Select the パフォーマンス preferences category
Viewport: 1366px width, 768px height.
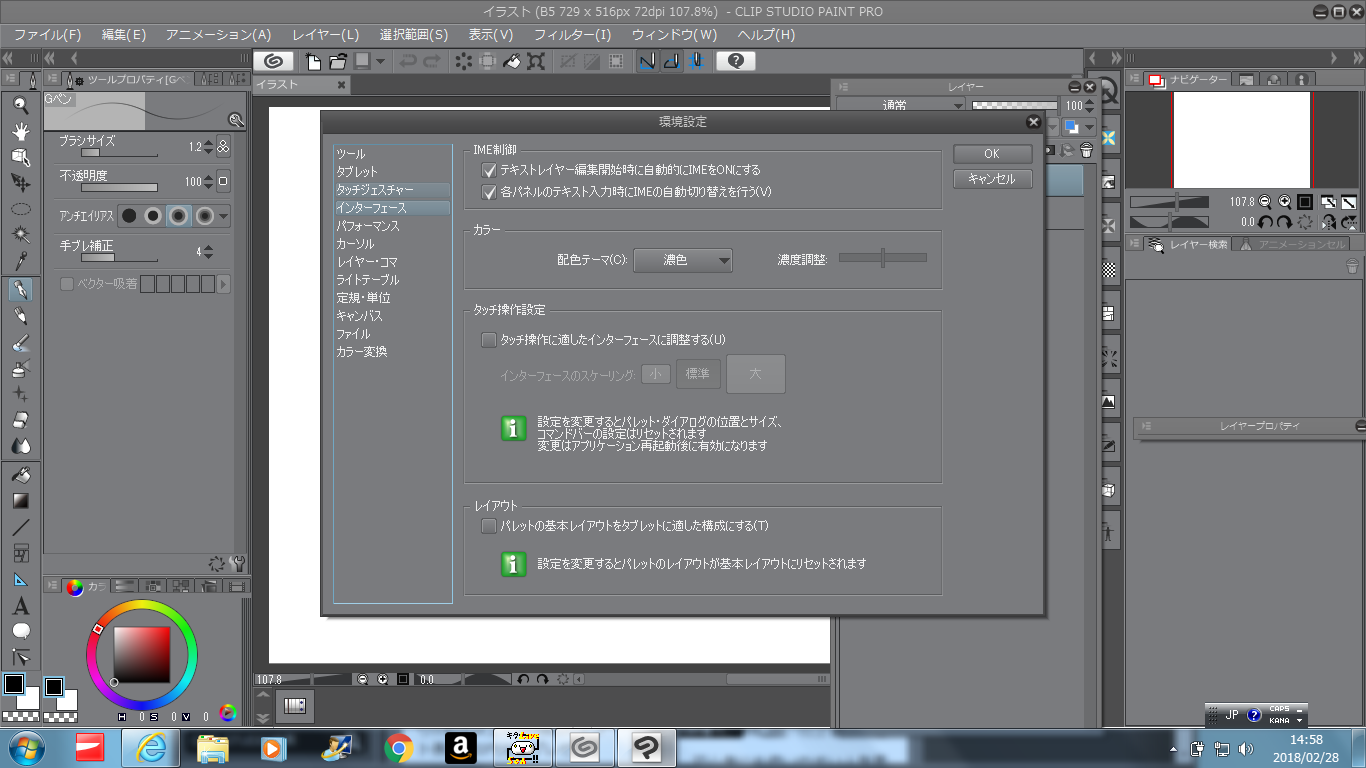(x=369, y=226)
